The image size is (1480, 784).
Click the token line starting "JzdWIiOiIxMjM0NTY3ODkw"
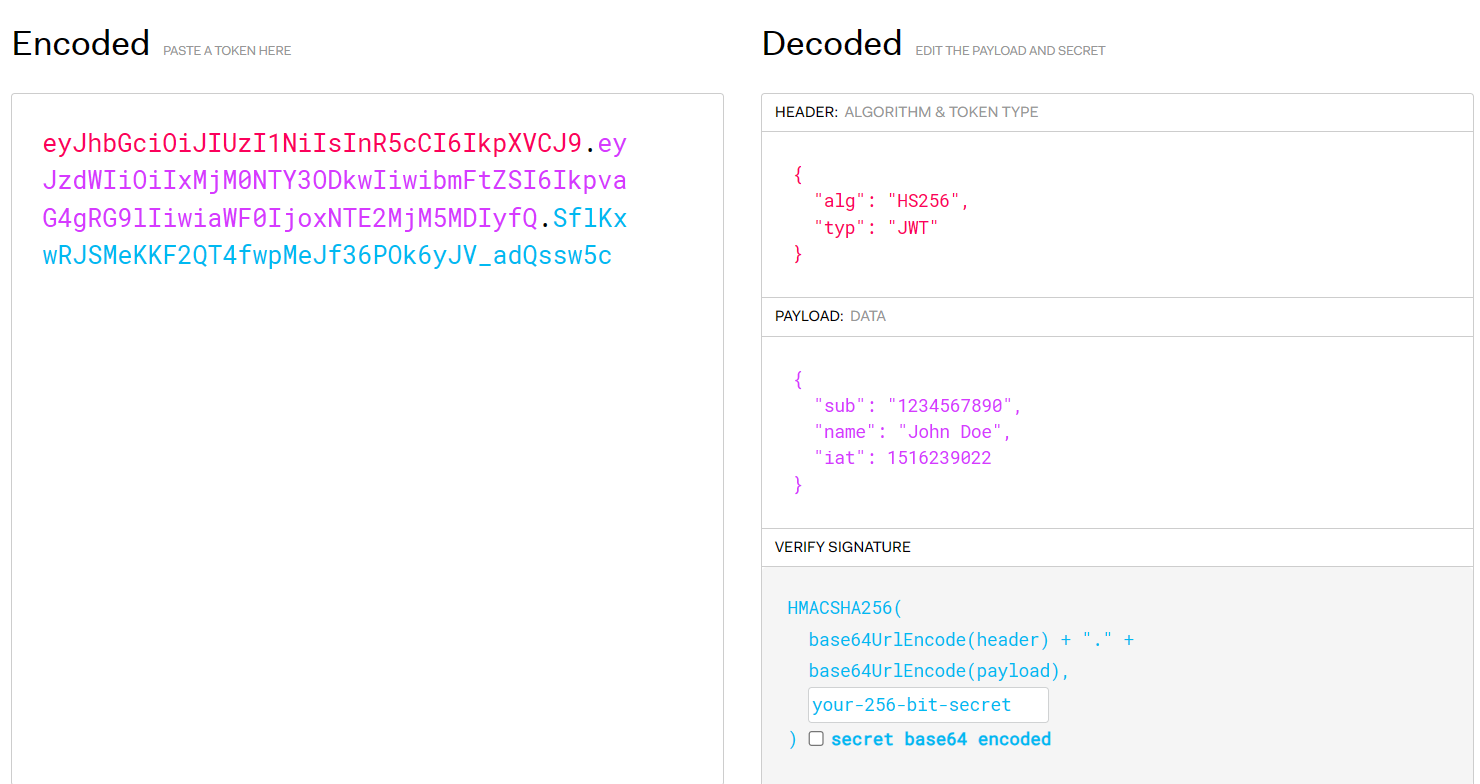click(335, 181)
